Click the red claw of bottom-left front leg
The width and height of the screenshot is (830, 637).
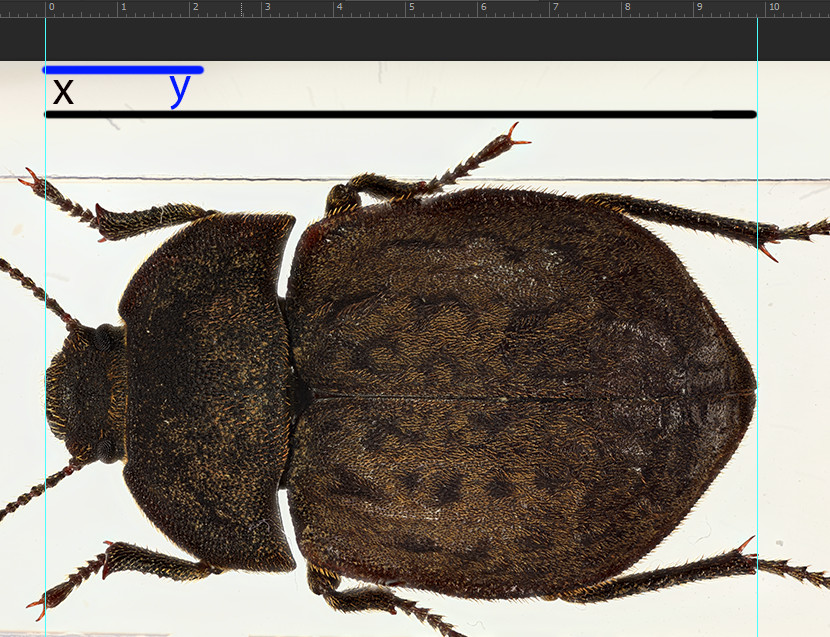click(x=37, y=605)
